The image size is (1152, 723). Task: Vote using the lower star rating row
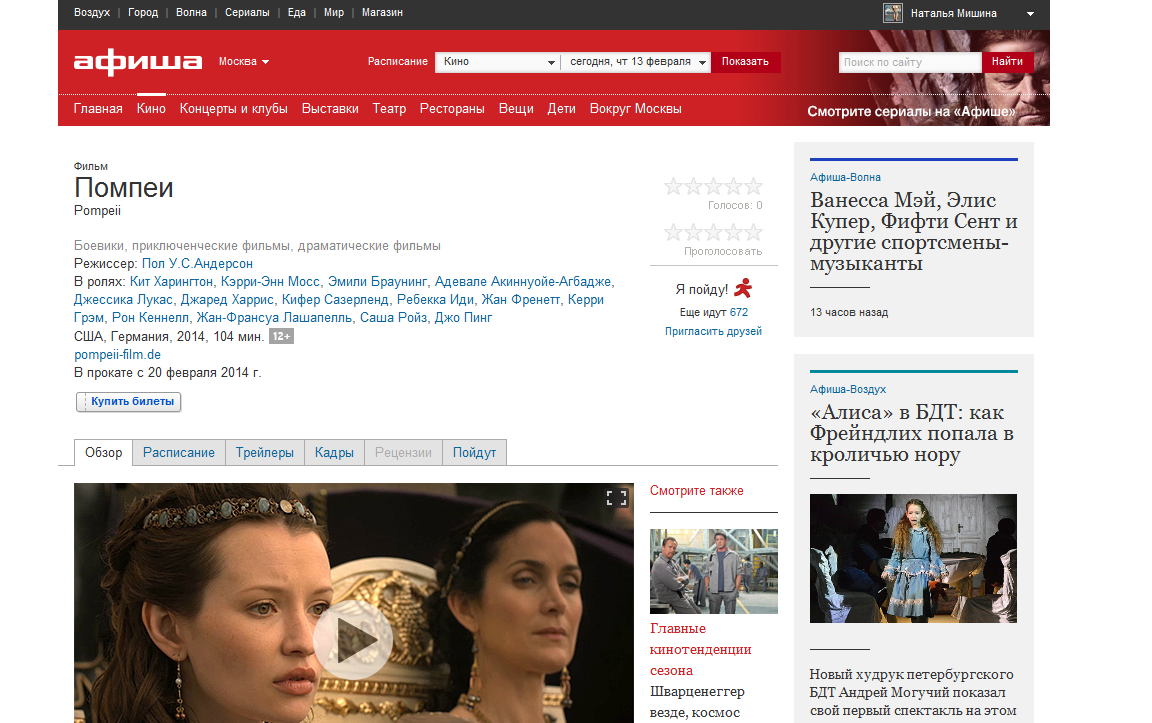[713, 233]
